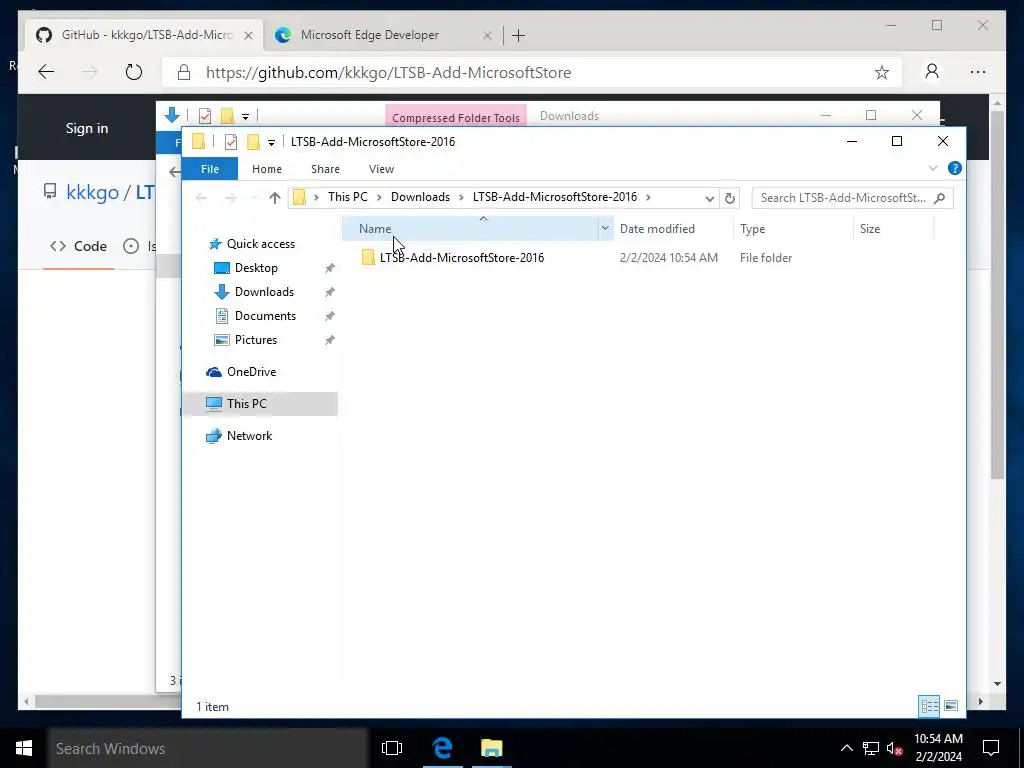The width and height of the screenshot is (1024, 768).
Task: Switch to Large icons view layout
Action: (951, 706)
